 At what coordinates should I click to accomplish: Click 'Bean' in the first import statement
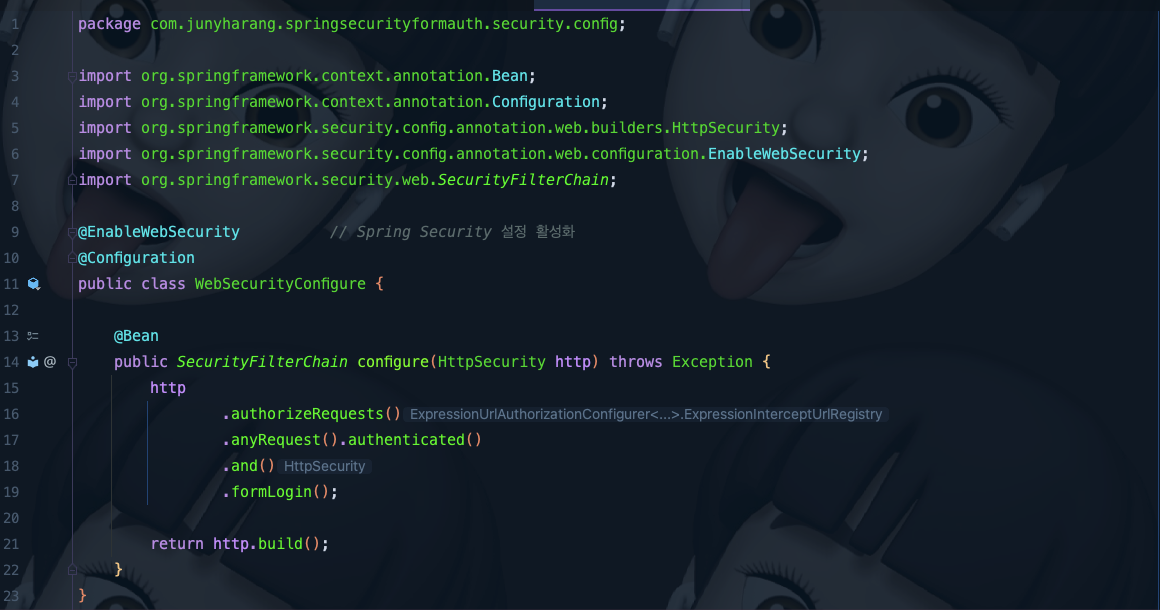510,75
